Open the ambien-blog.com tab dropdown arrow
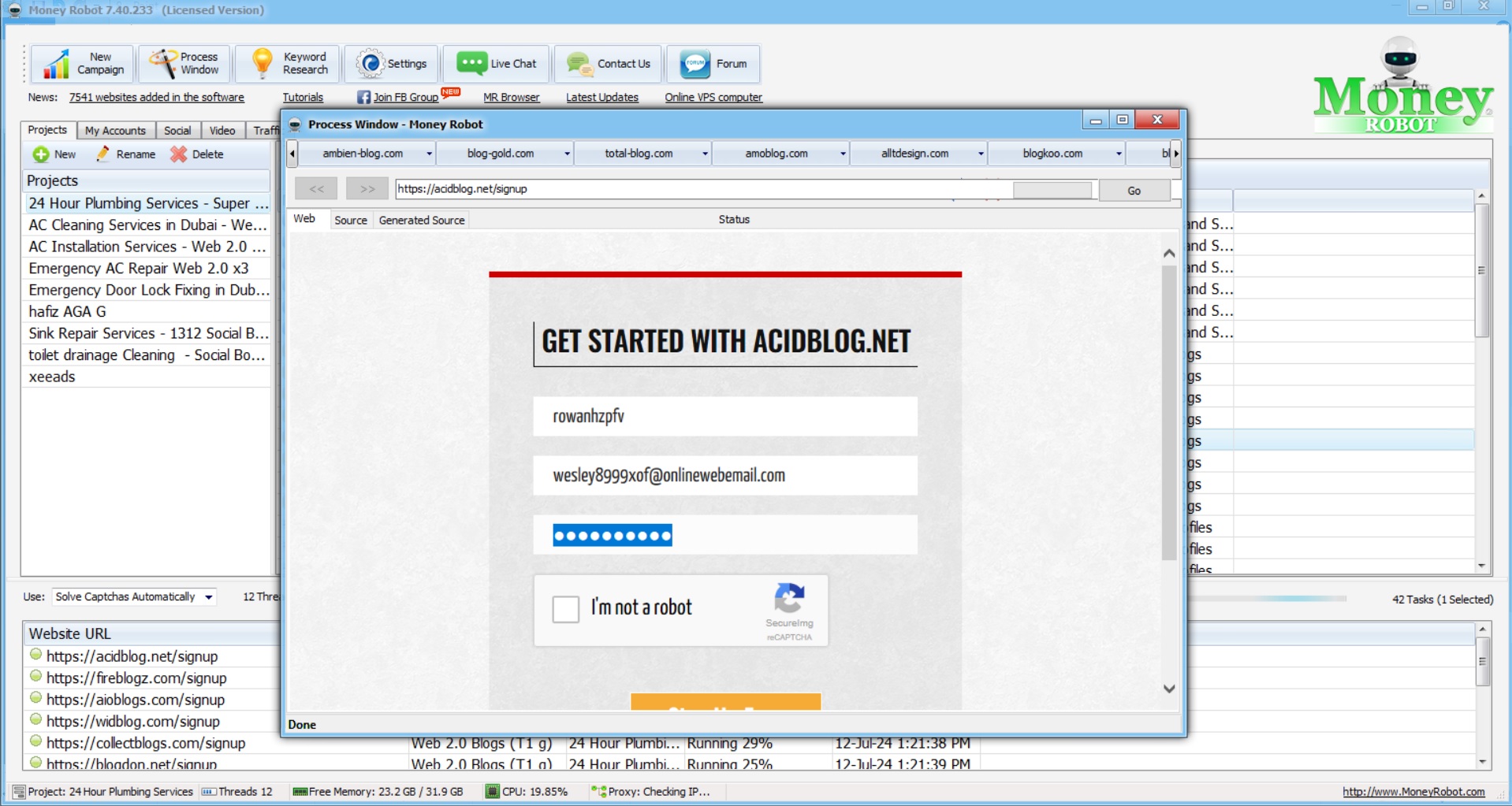Viewport: 1512px width, 806px height. coord(429,154)
